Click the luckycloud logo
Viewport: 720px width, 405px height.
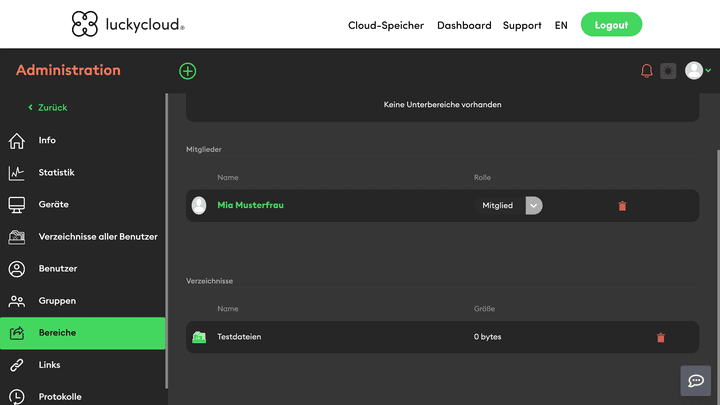(128, 24)
